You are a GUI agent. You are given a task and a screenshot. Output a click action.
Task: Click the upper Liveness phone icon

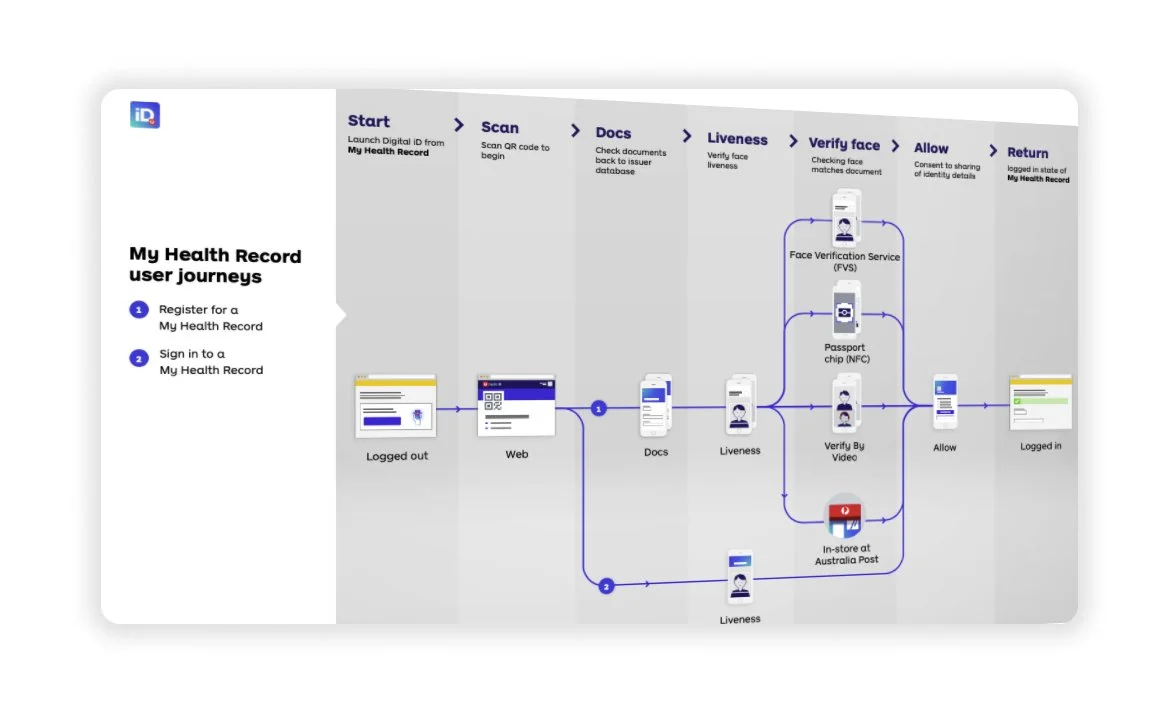(x=740, y=404)
